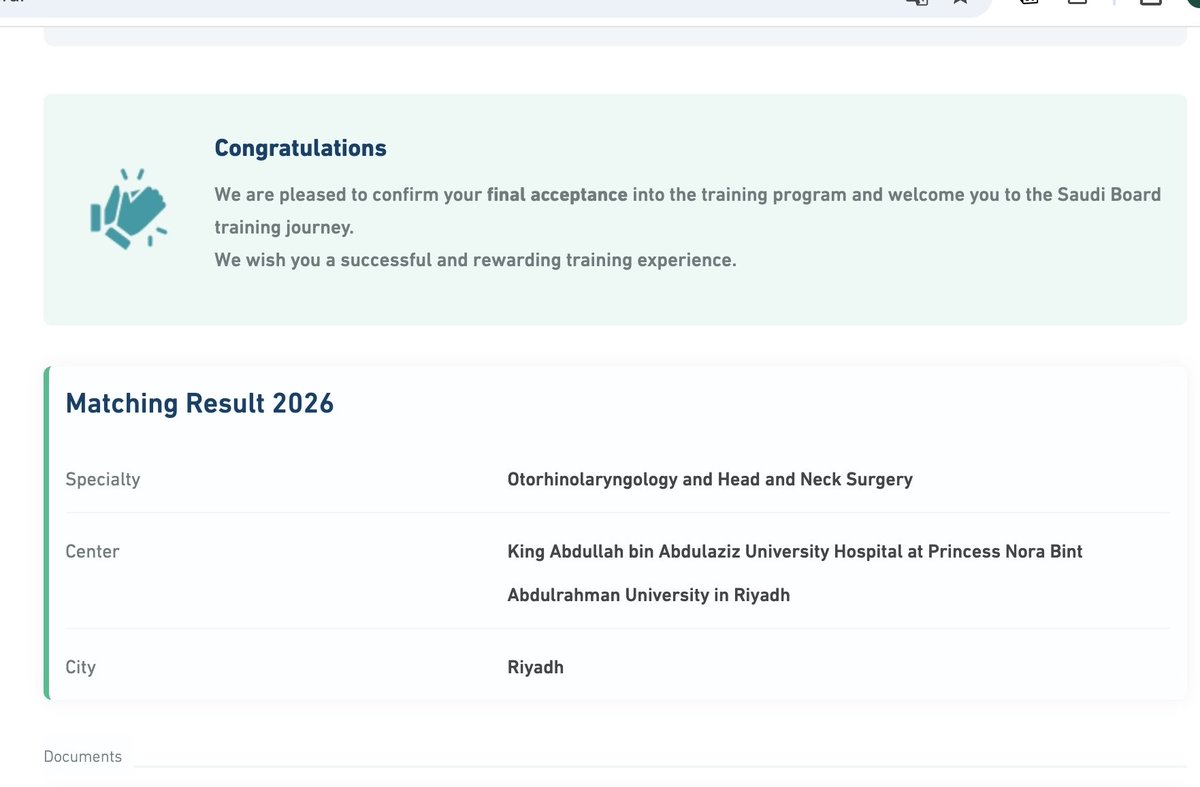Click the Riyadh city value
Image resolution: width=1200 pixels, height=787 pixels.
click(x=536, y=667)
